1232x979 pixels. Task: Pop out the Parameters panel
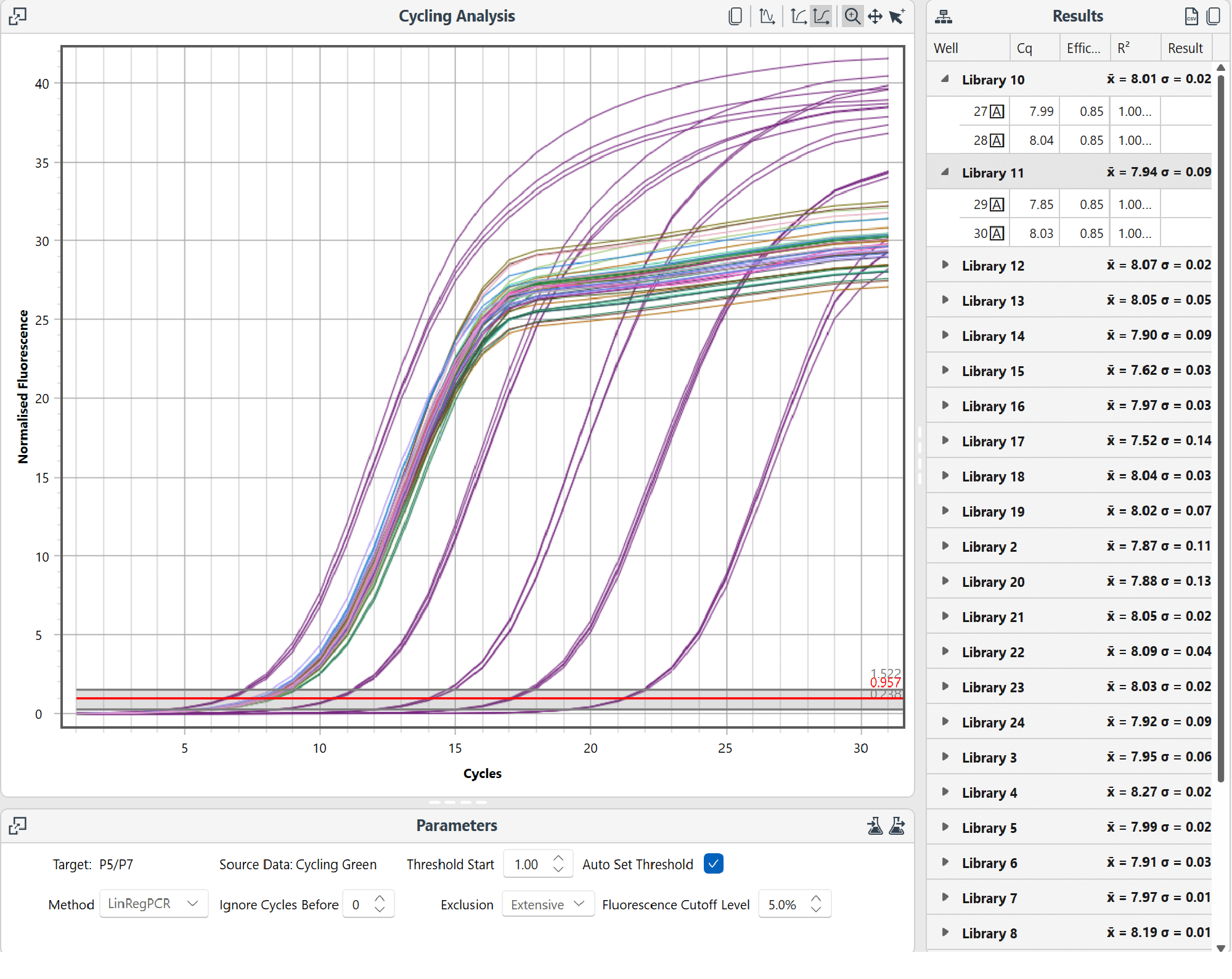(17, 825)
